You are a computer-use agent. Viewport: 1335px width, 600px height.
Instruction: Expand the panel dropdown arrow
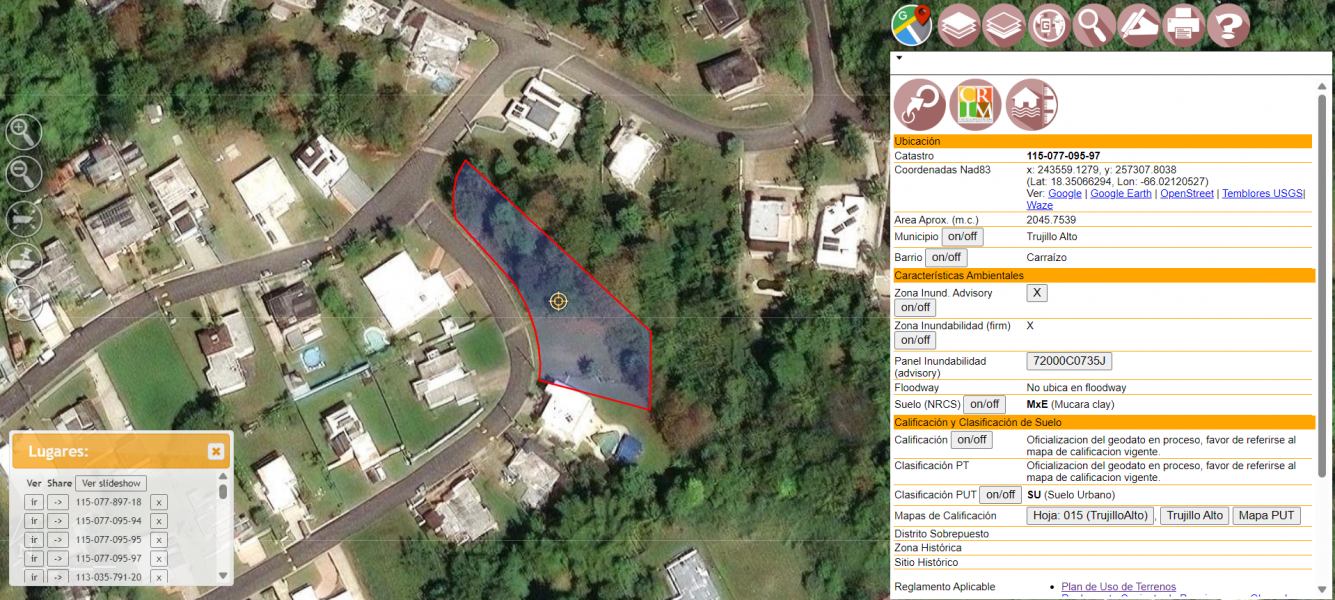point(899,58)
